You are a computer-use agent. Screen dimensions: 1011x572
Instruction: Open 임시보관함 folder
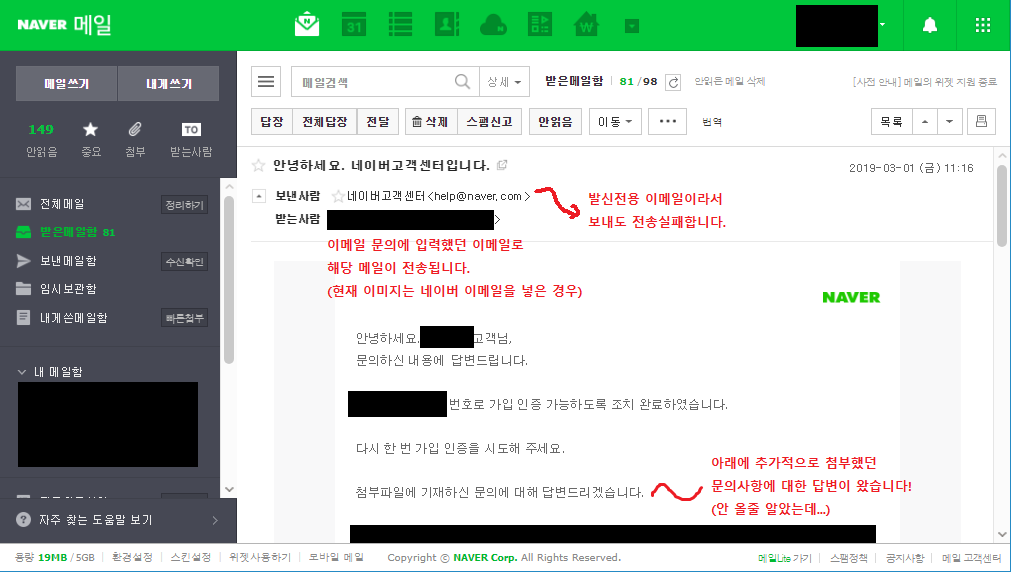pyautogui.click(x=68, y=289)
